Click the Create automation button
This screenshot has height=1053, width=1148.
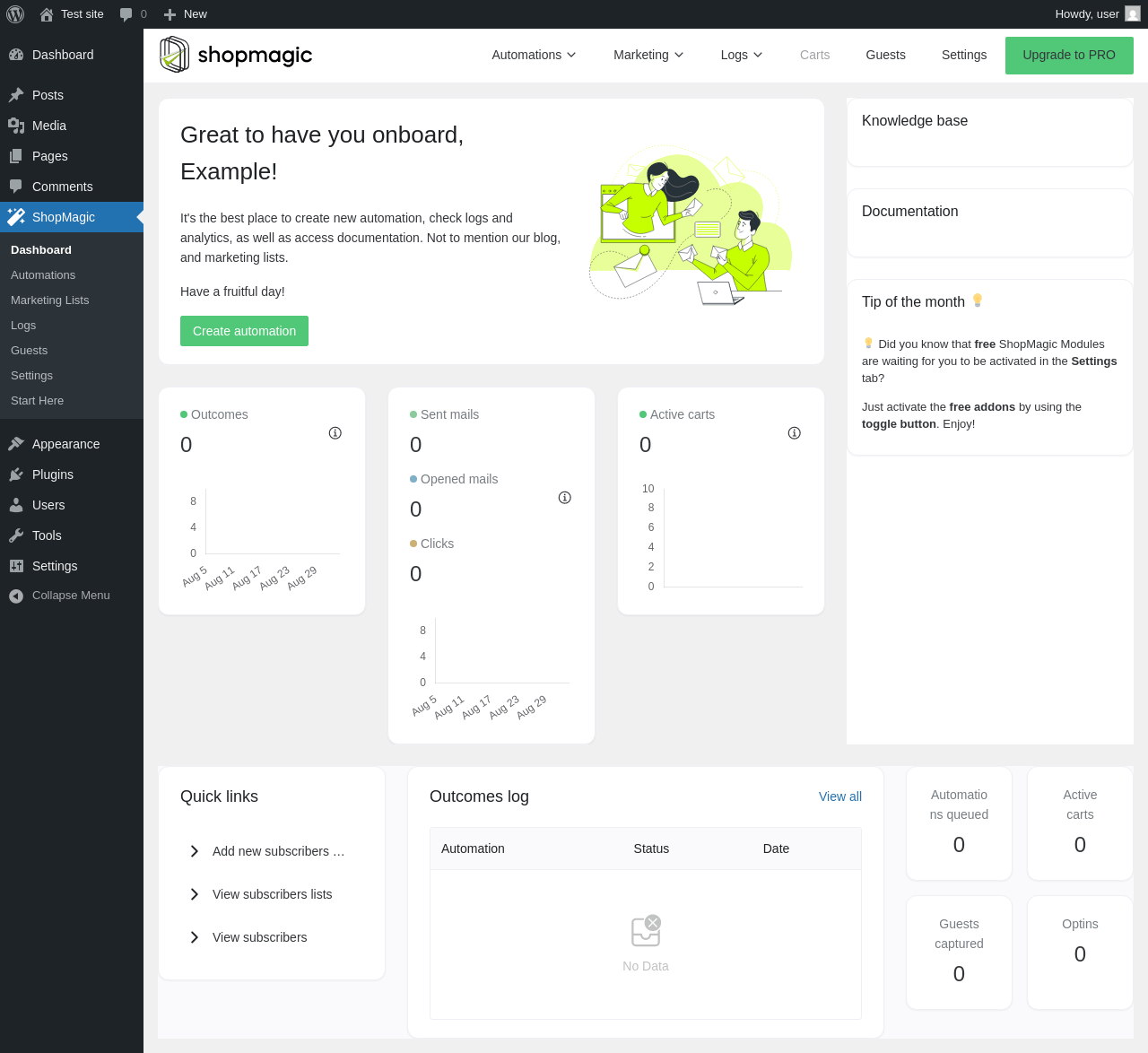[x=244, y=331]
